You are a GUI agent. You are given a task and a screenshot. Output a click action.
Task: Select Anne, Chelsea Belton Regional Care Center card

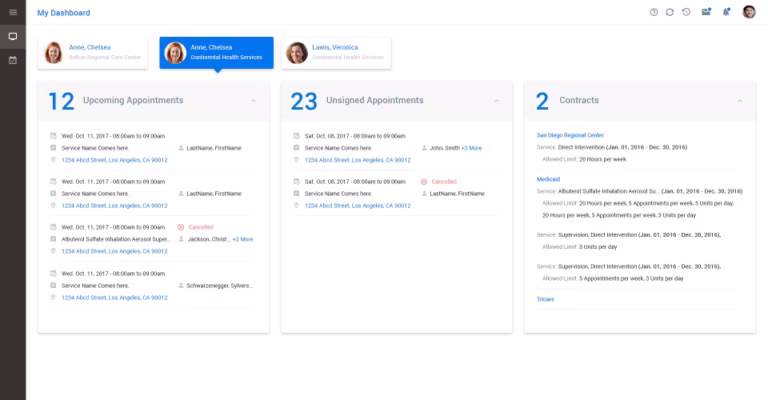pyautogui.click(x=93, y=53)
